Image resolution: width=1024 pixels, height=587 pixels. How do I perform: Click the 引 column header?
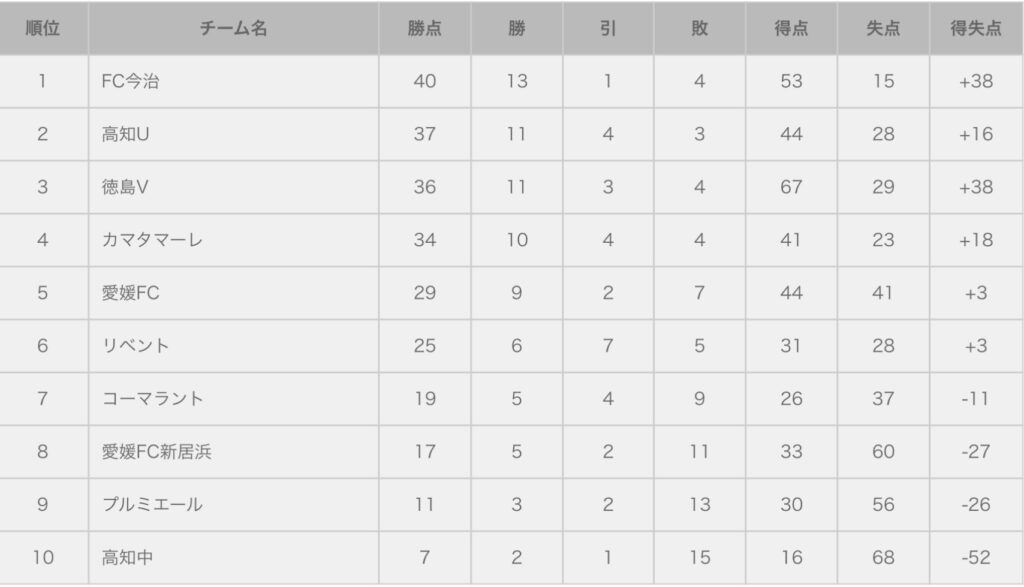click(608, 28)
